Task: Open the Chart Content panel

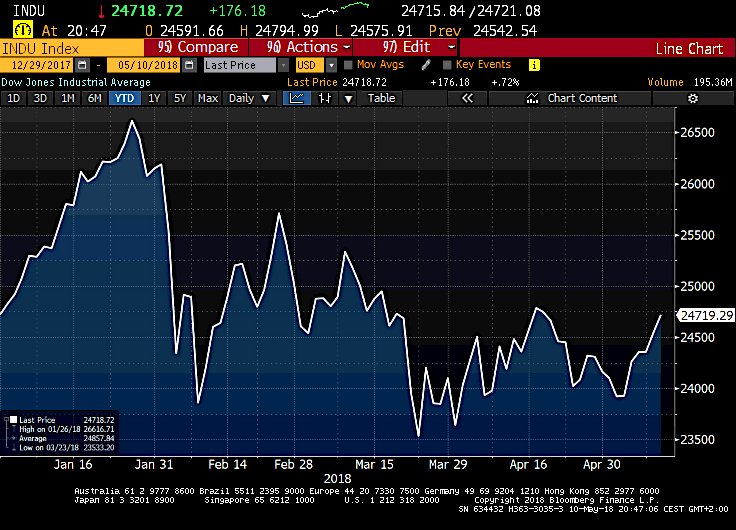Action: click(571, 98)
